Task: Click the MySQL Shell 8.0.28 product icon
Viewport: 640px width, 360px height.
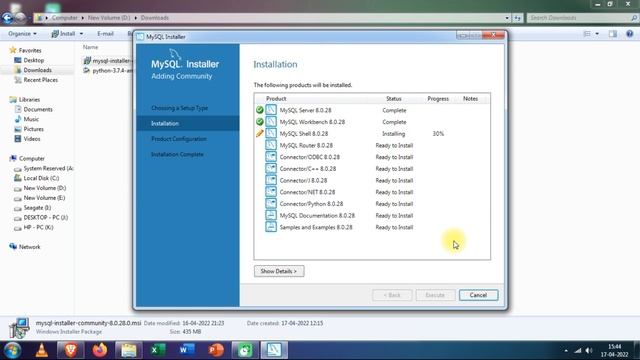Action: (271, 133)
